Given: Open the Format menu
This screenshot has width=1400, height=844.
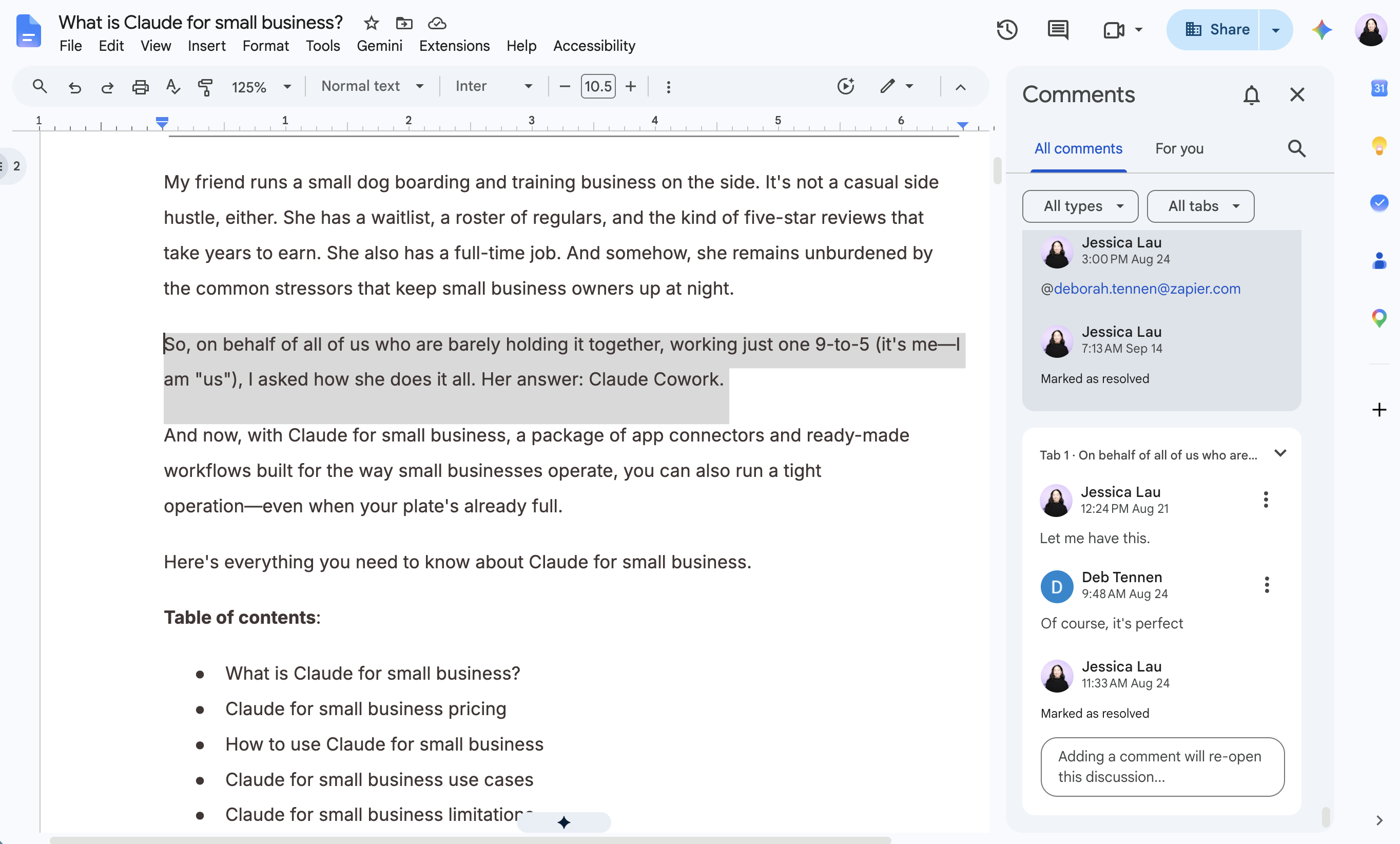Looking at the screenshot, I should [x=265, y=46].
